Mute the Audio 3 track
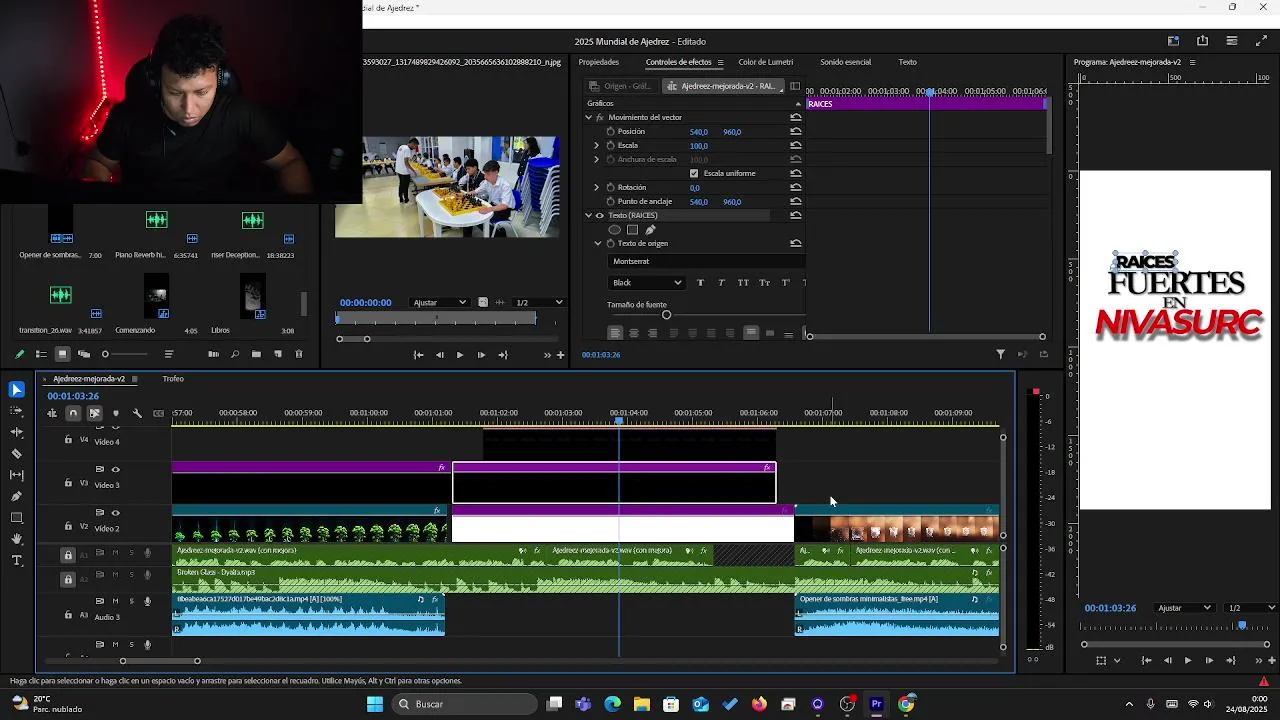 click(x=115, y=601)
